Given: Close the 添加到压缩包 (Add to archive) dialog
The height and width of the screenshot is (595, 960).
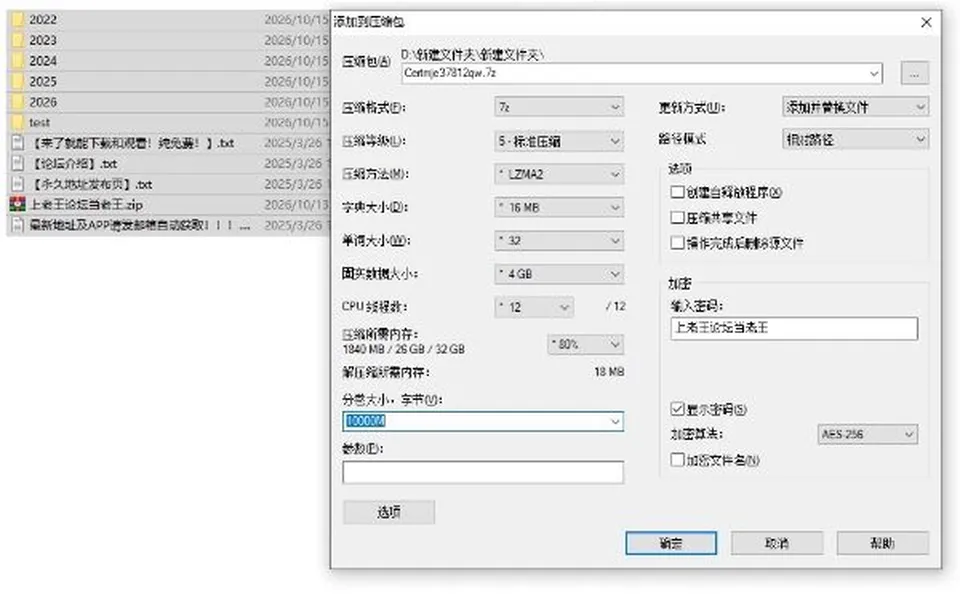Looking at the screenshot, I should point(926,22).
